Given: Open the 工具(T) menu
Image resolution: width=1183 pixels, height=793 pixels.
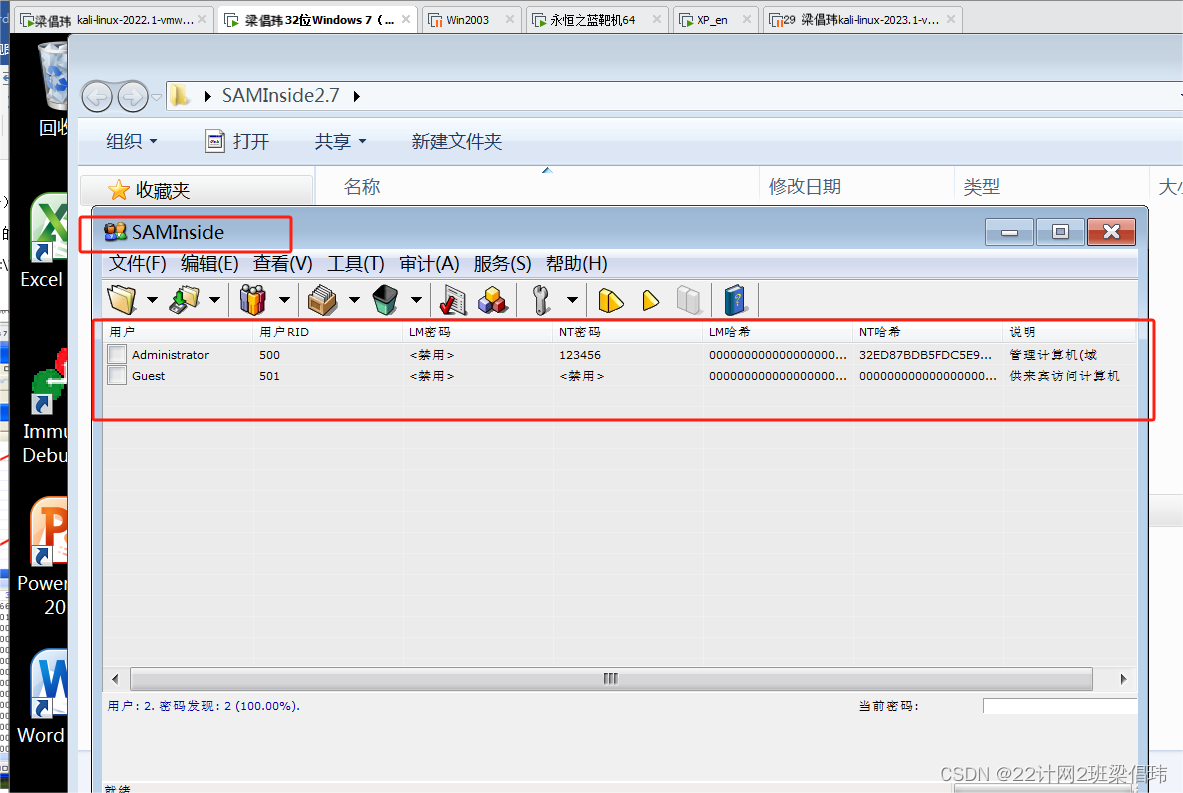Looking at the screenshot, I should (355, 263).
